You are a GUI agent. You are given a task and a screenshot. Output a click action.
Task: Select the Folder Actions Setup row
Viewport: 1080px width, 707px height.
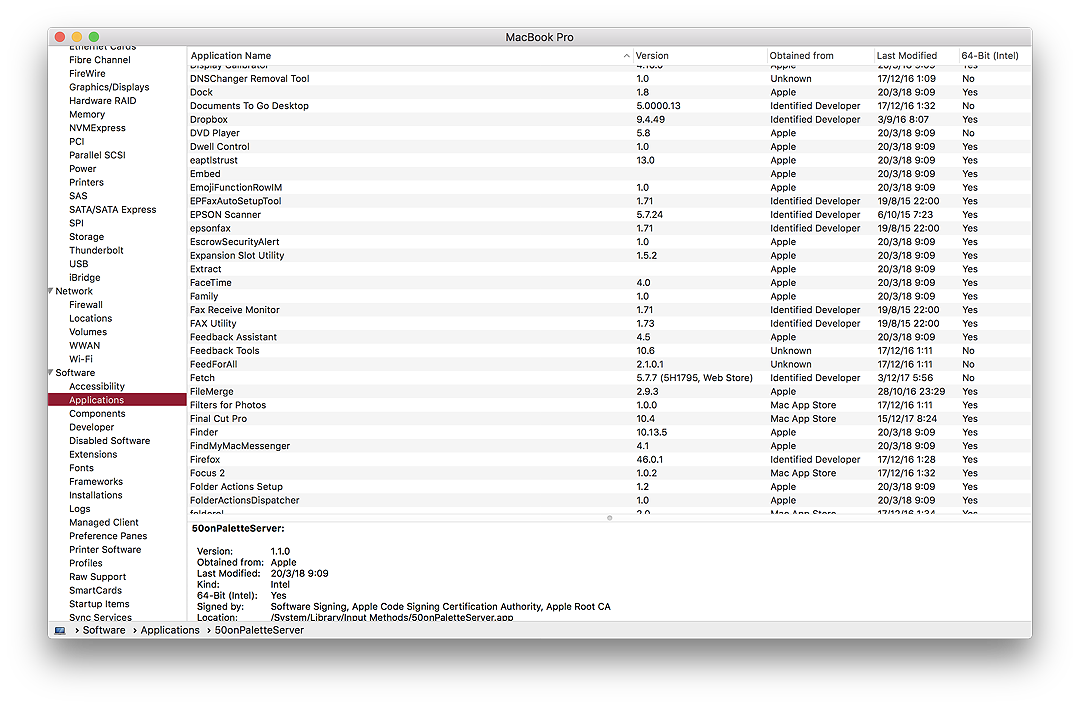pos(609,486)
